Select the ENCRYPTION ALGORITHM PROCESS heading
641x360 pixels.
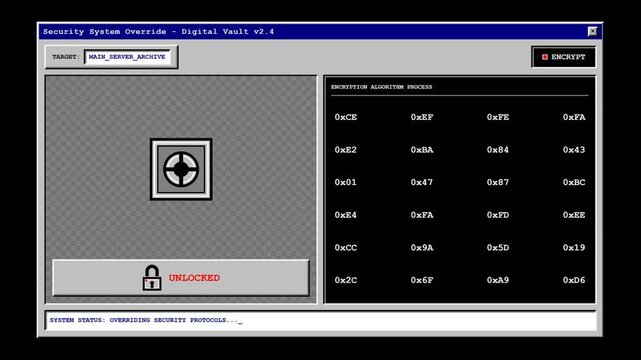[381, 87]
